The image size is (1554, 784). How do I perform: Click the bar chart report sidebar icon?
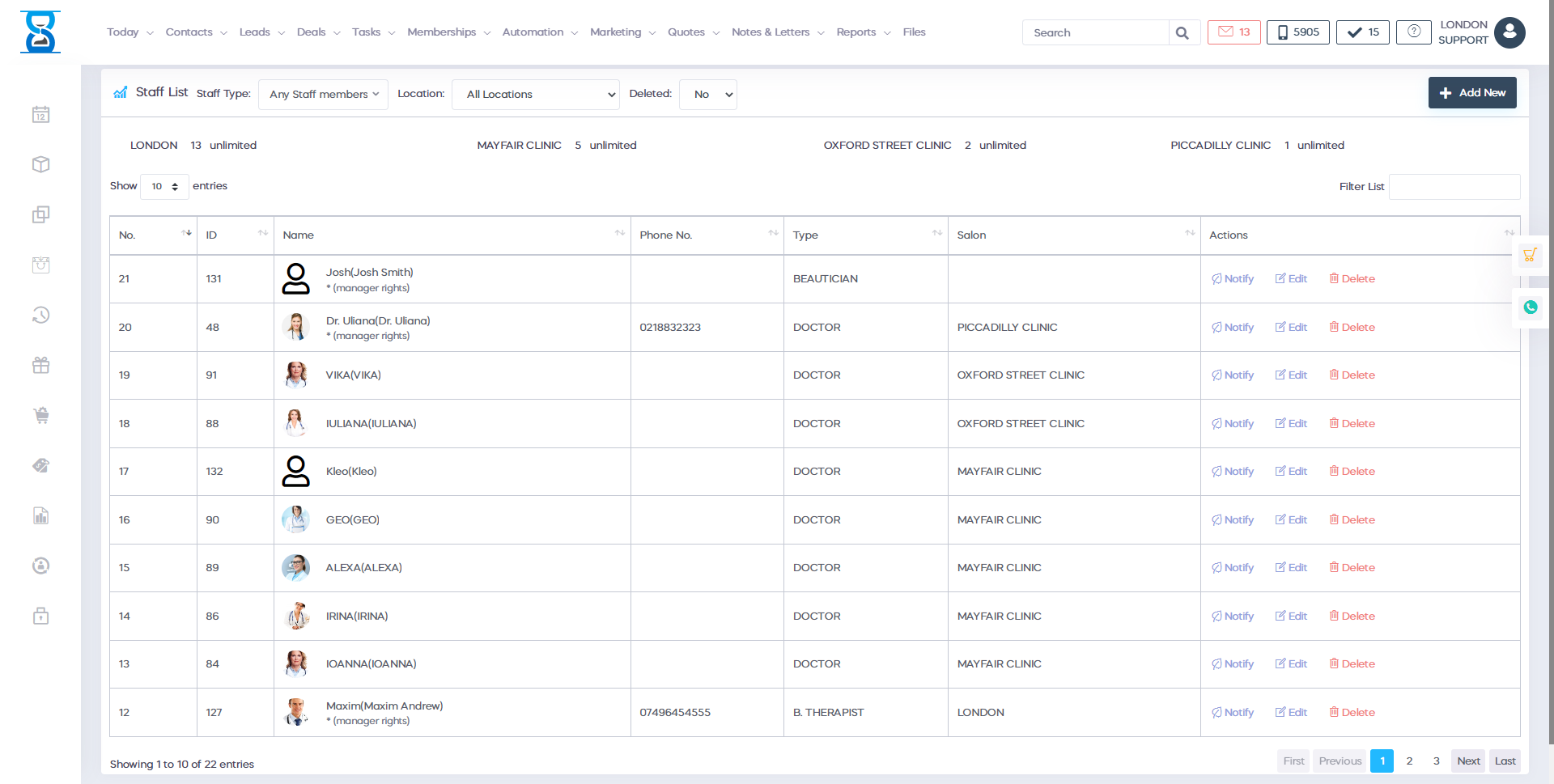pyautogui.click(x=41, y=515)
